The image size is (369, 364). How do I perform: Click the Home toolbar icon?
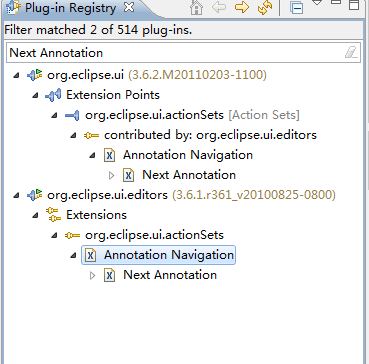[196, 7]
